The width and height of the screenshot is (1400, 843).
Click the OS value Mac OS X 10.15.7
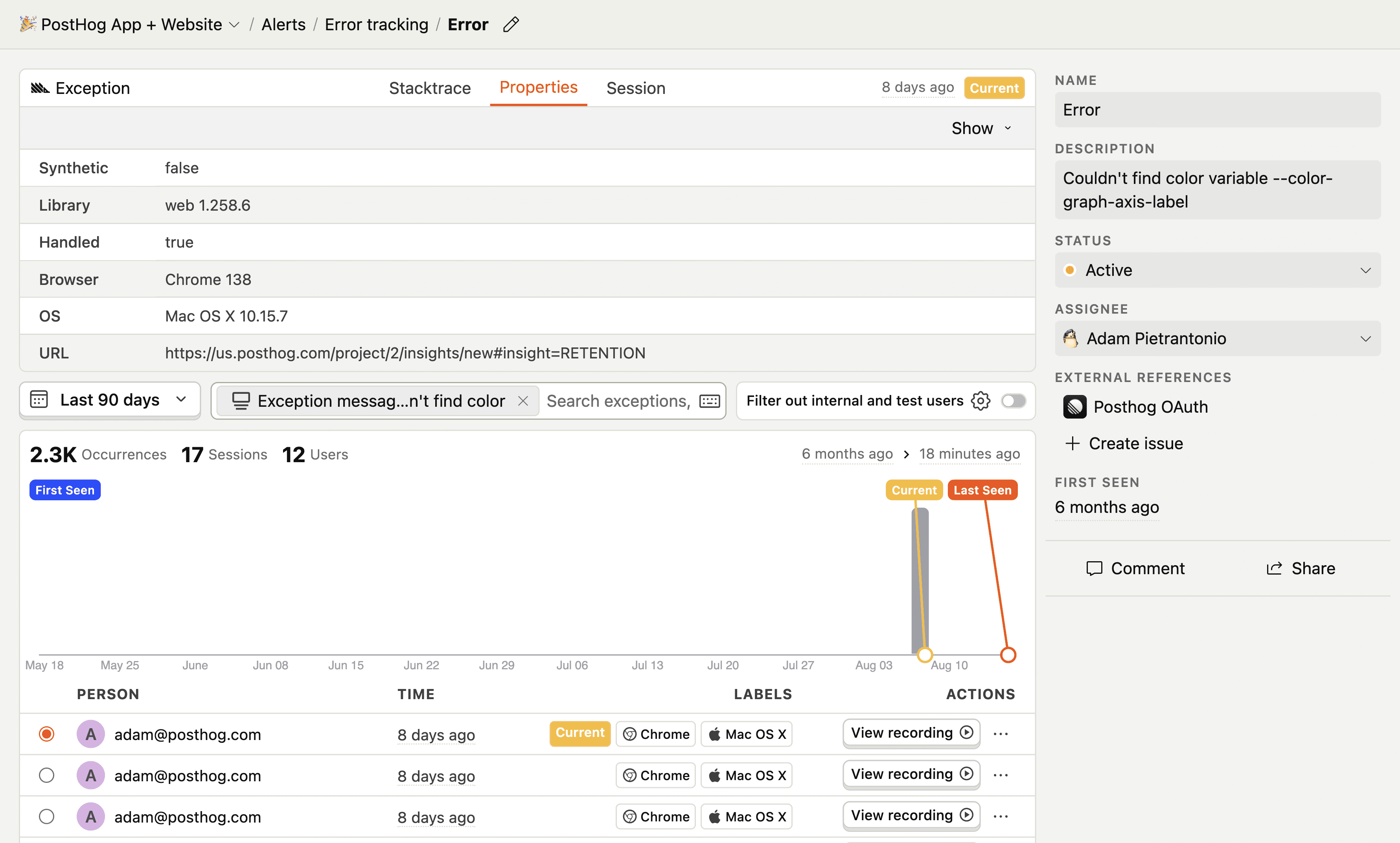(x=226, y=316)
